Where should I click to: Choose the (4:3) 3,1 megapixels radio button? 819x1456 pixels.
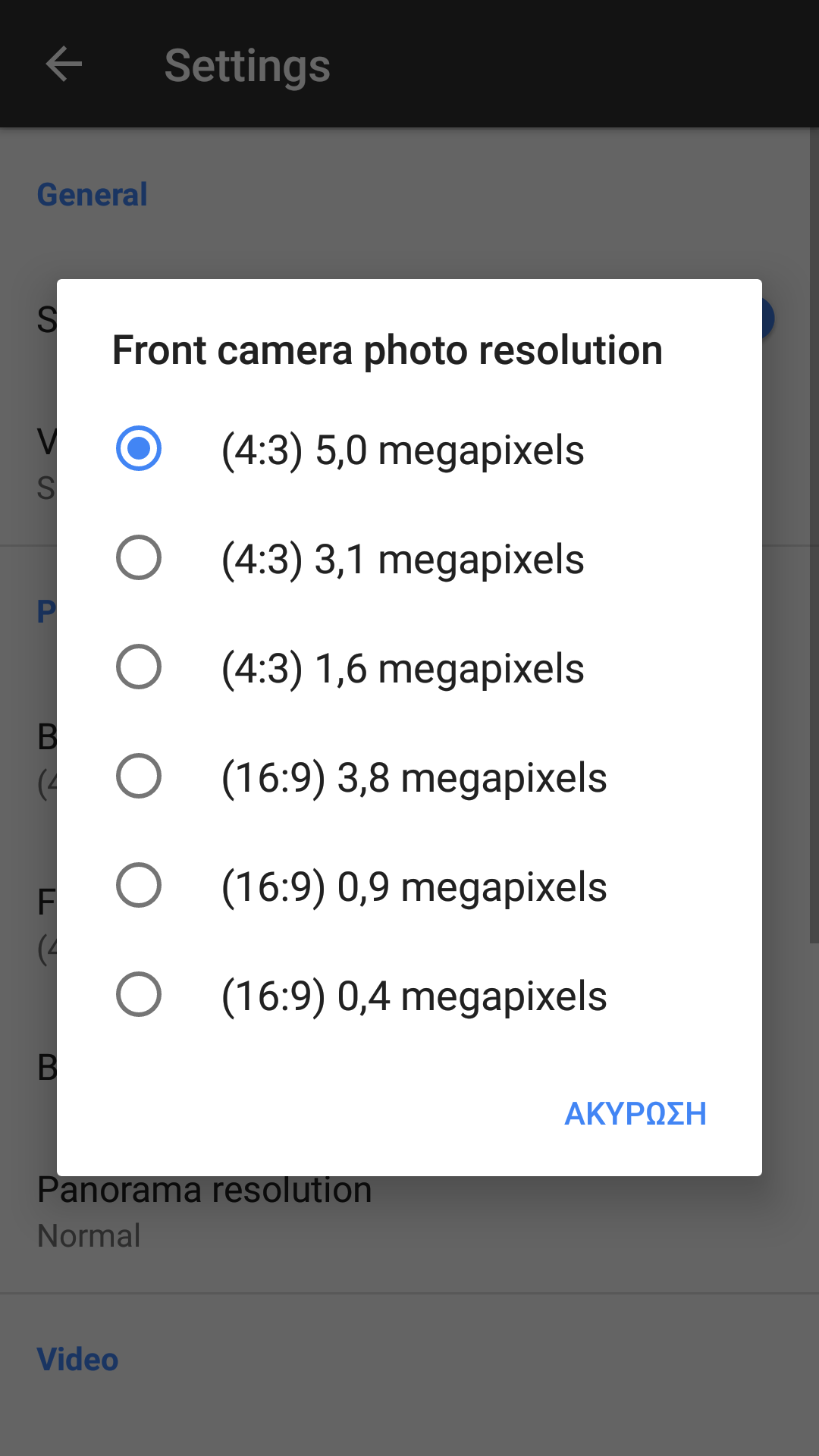tap(139, 557)
